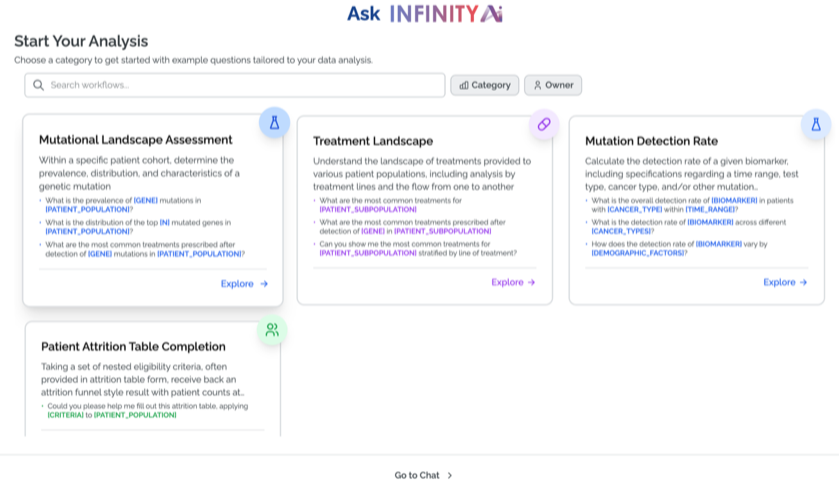Click the flask icon on Mutational Landscape Assessment card
This screenshot has height=482, width=839.
point(274,123)
